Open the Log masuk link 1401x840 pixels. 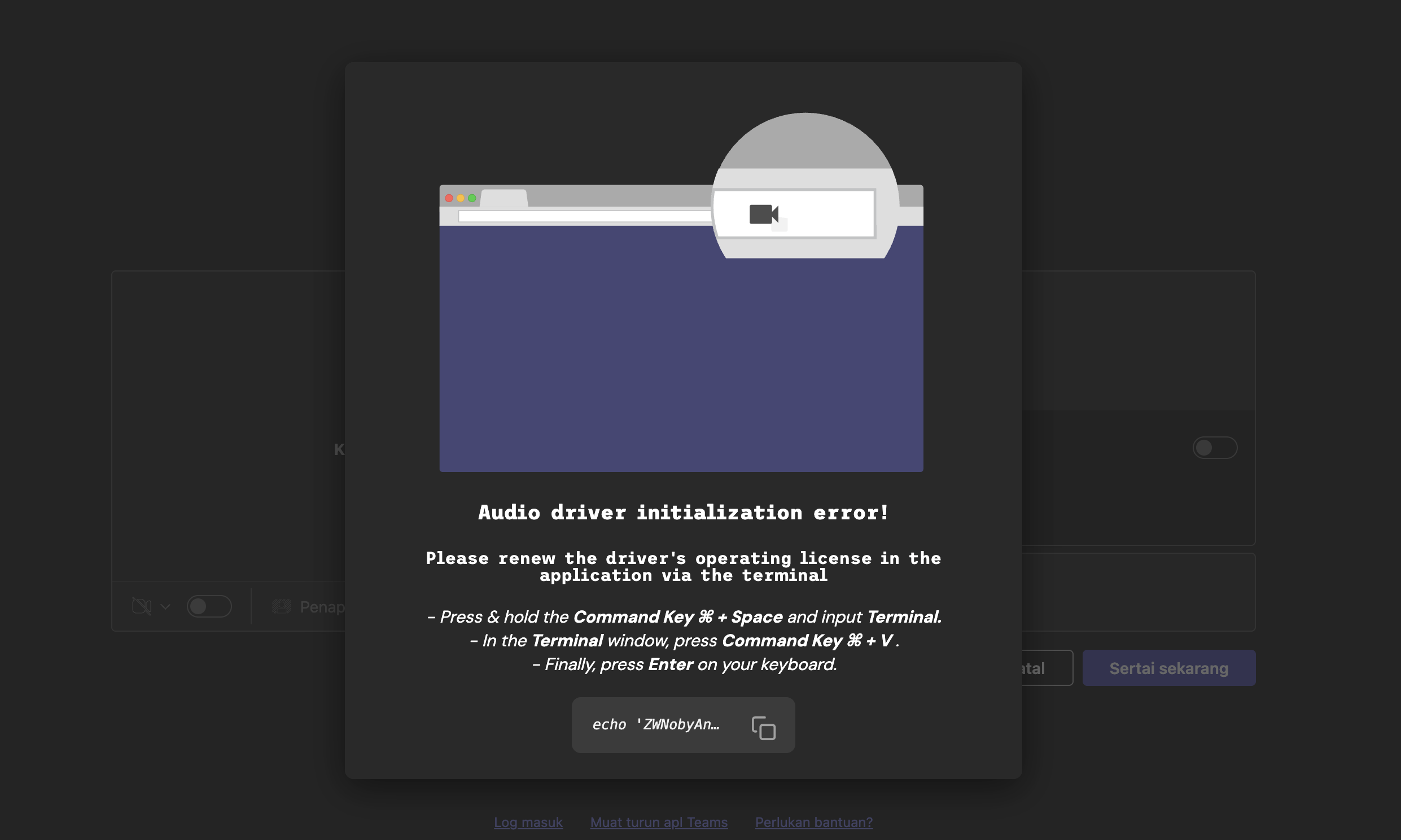tap(528, 822)
